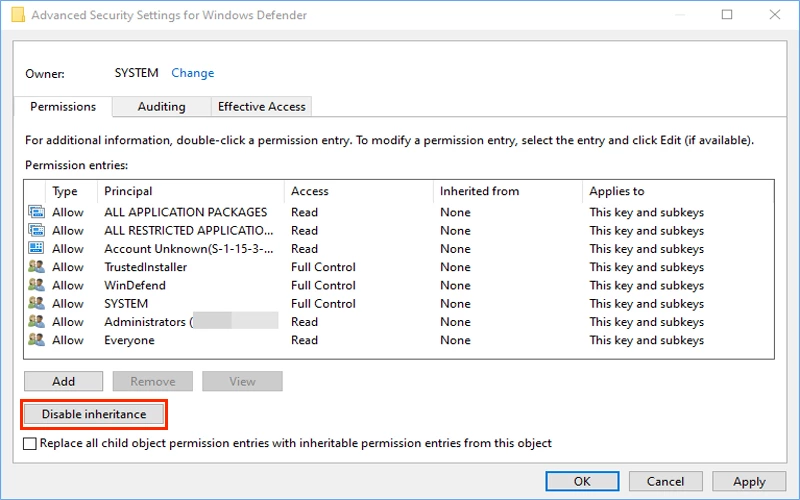
Task: Click 'This key and subkeys' in TrustedInstaller row
Action: [x=646, y=267]
